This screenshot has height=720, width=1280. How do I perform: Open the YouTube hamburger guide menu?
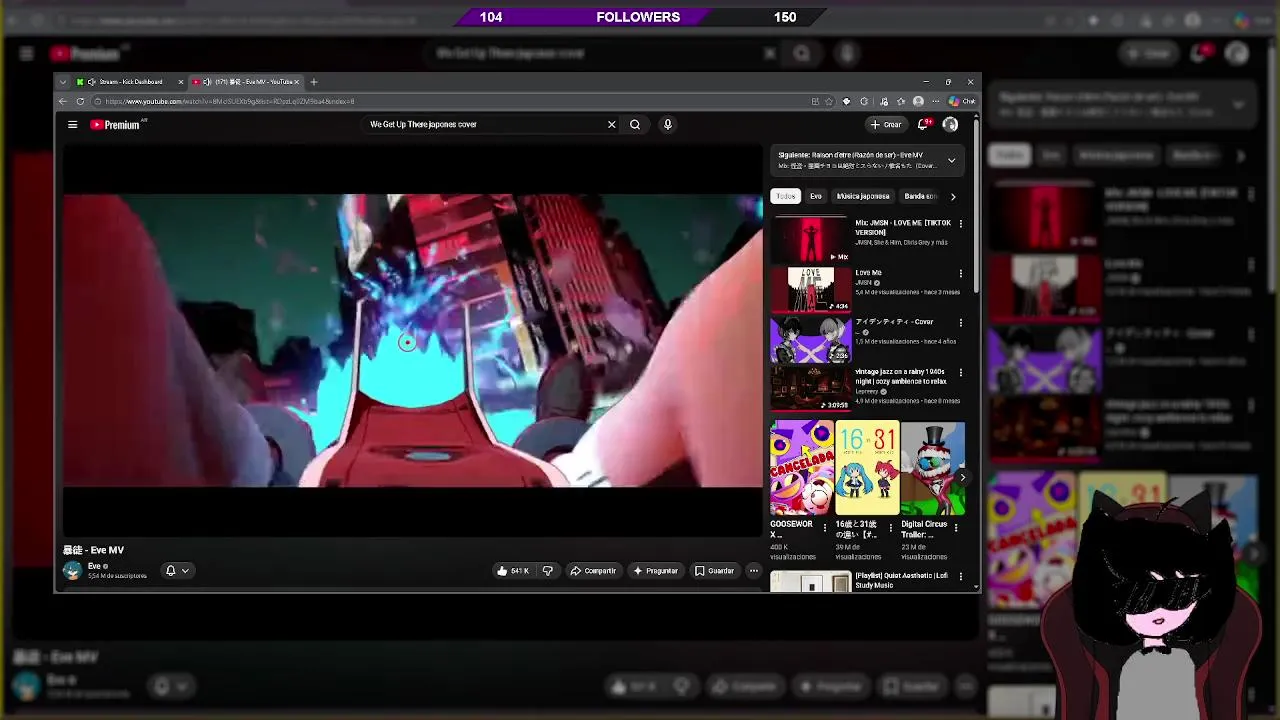click(72, 124)
